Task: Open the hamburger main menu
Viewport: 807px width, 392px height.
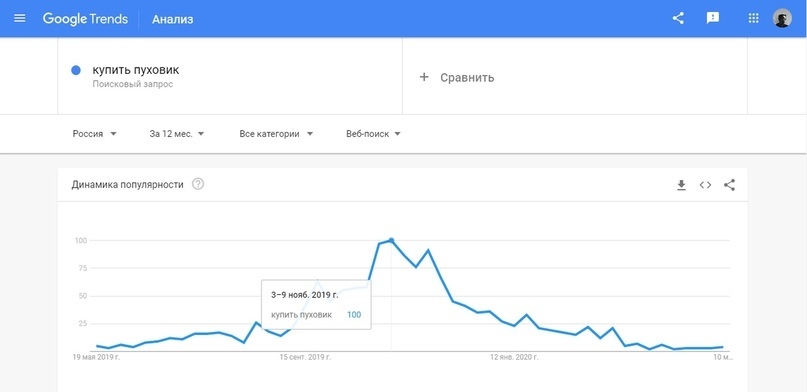Action: click(20, 19)
